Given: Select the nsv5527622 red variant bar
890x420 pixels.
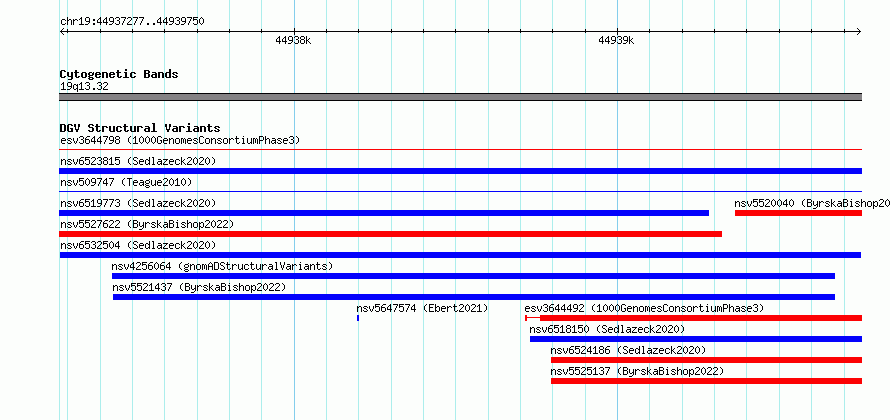Looking at the screenshot, I should coord(391,234).
